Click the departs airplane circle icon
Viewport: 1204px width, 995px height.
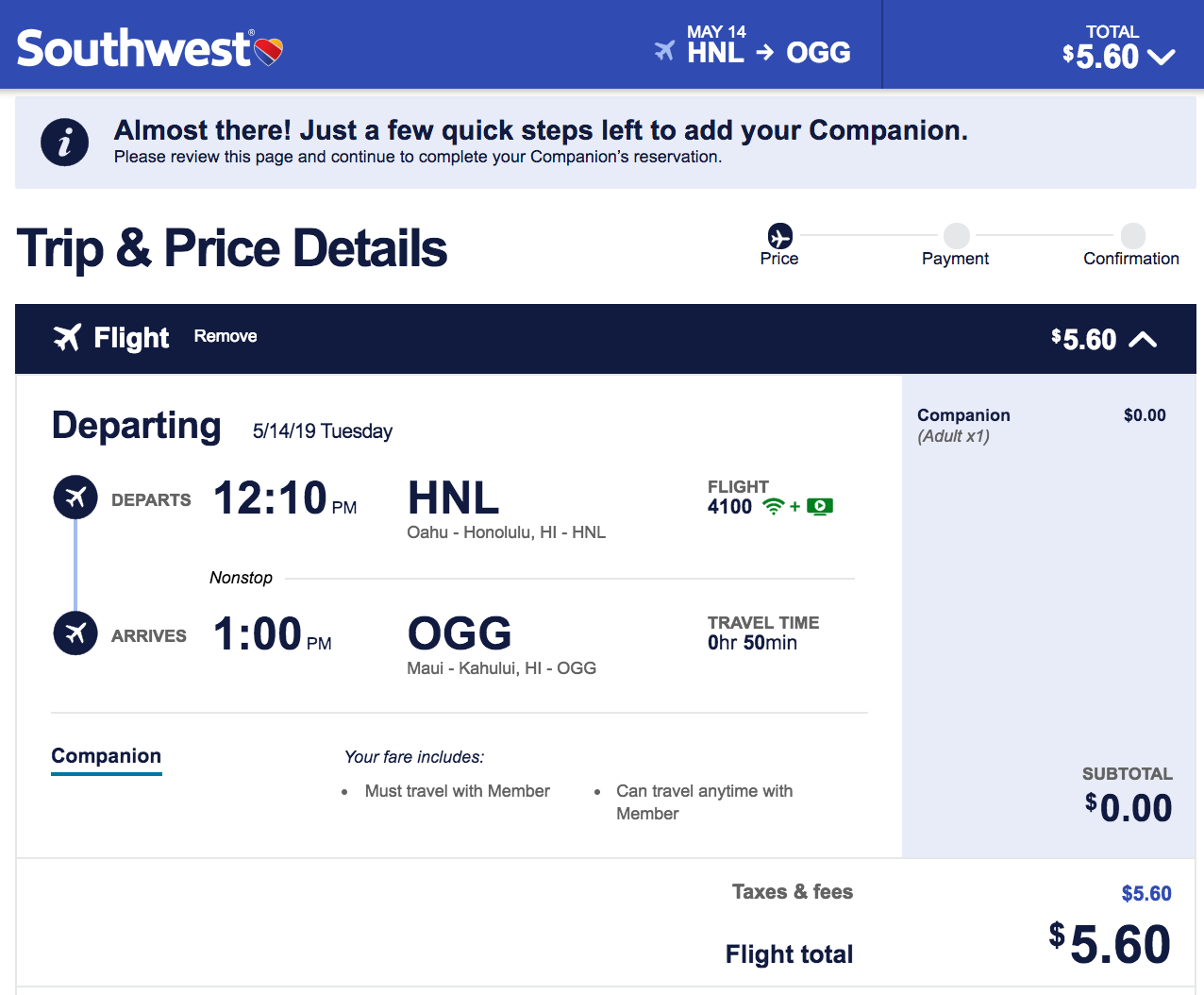(75, 497)
